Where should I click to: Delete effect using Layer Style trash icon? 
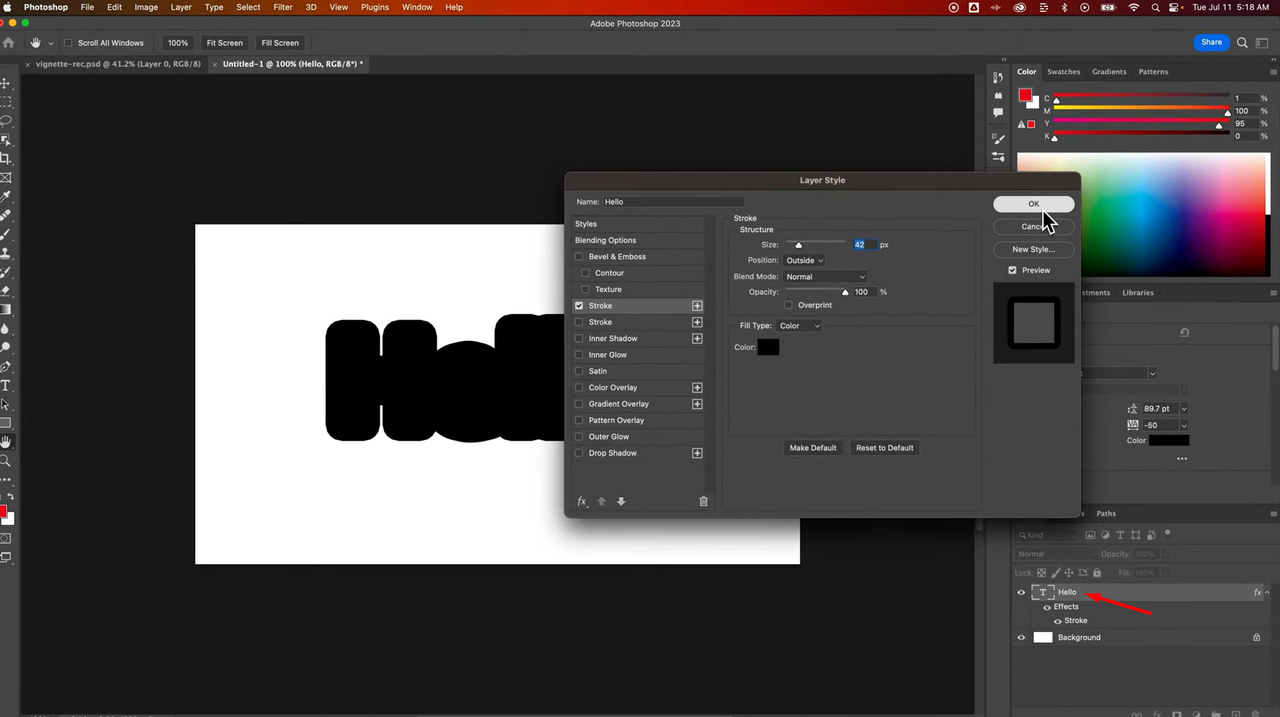point(703,501)
